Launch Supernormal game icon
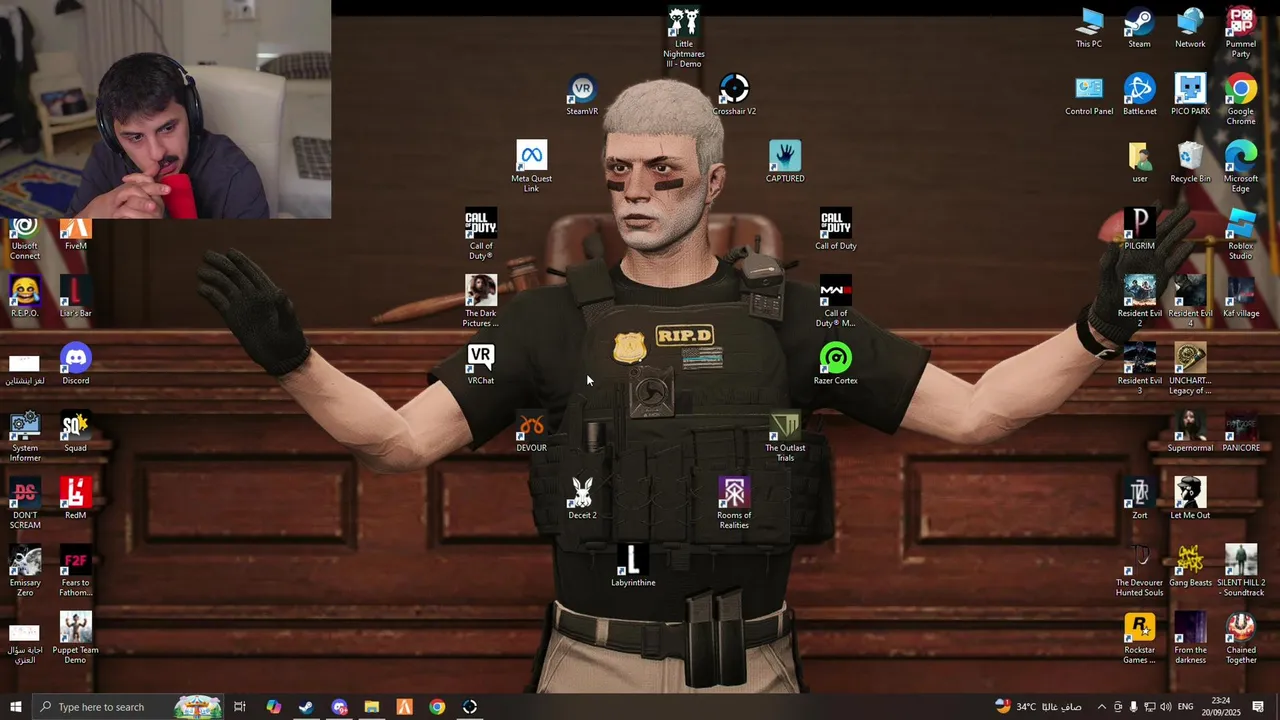This screenshot has width=1280, height=720. (1190, 431)
